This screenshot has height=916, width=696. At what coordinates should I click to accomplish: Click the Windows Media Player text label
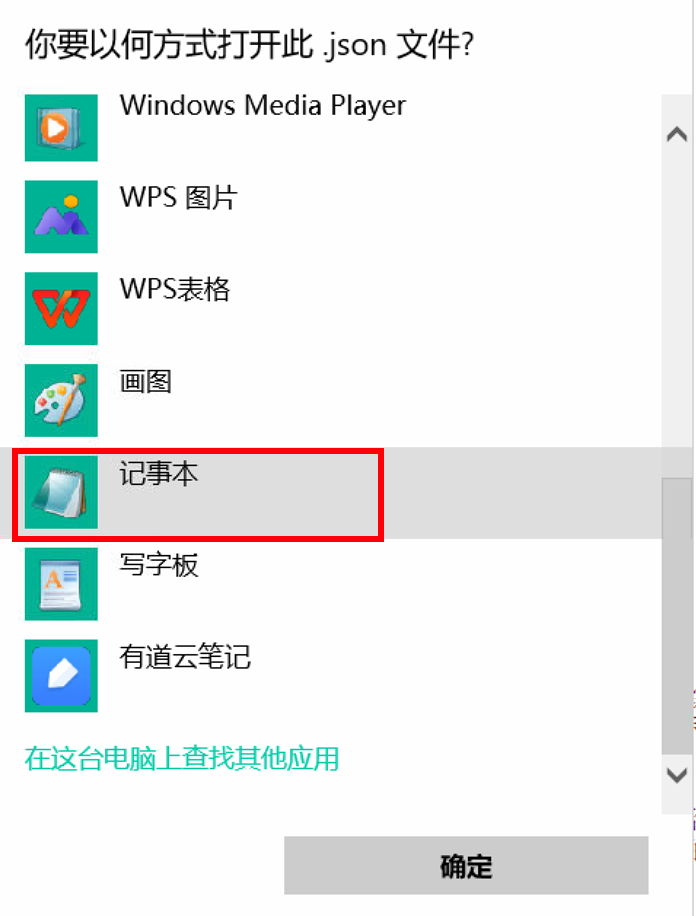262,106
